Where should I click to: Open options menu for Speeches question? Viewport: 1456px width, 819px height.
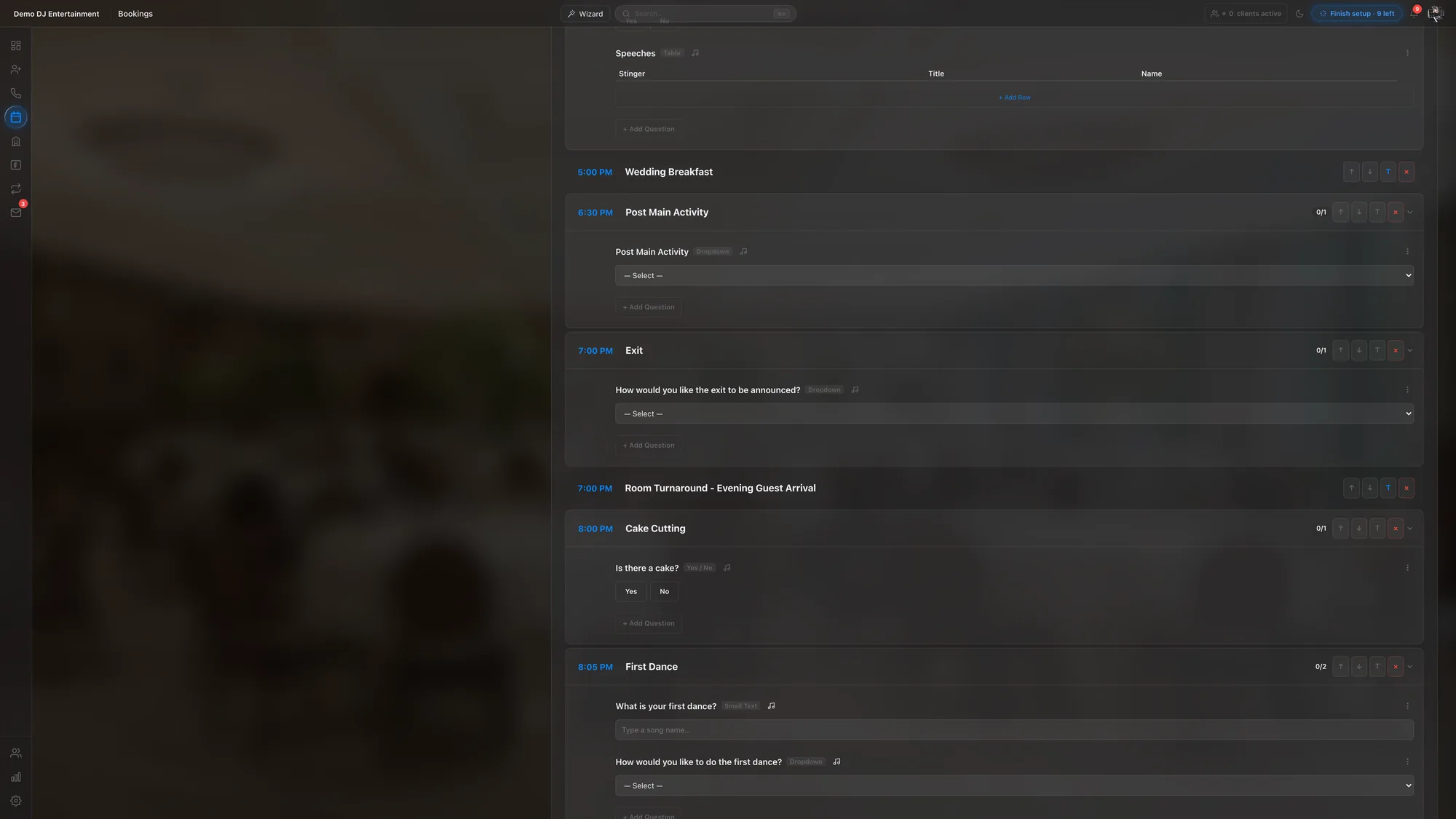(x=1407, y=53)
